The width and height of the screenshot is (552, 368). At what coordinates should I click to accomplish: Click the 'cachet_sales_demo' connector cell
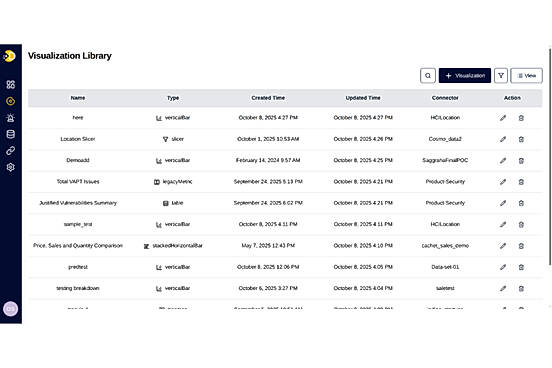pyautogui.click(x=445, y=245)
